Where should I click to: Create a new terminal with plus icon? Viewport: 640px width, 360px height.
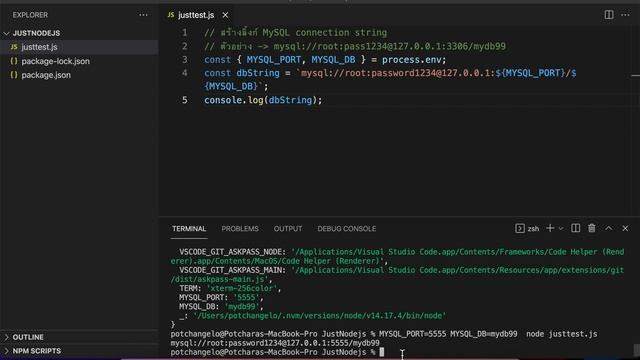click(x=550, y=228)
